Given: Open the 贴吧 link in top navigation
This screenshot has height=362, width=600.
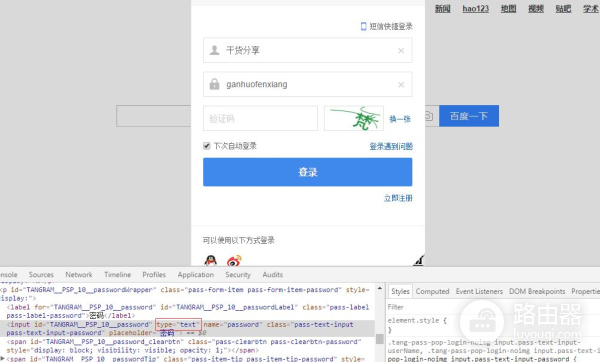Looking at the screenshot, I should point(563,8).
